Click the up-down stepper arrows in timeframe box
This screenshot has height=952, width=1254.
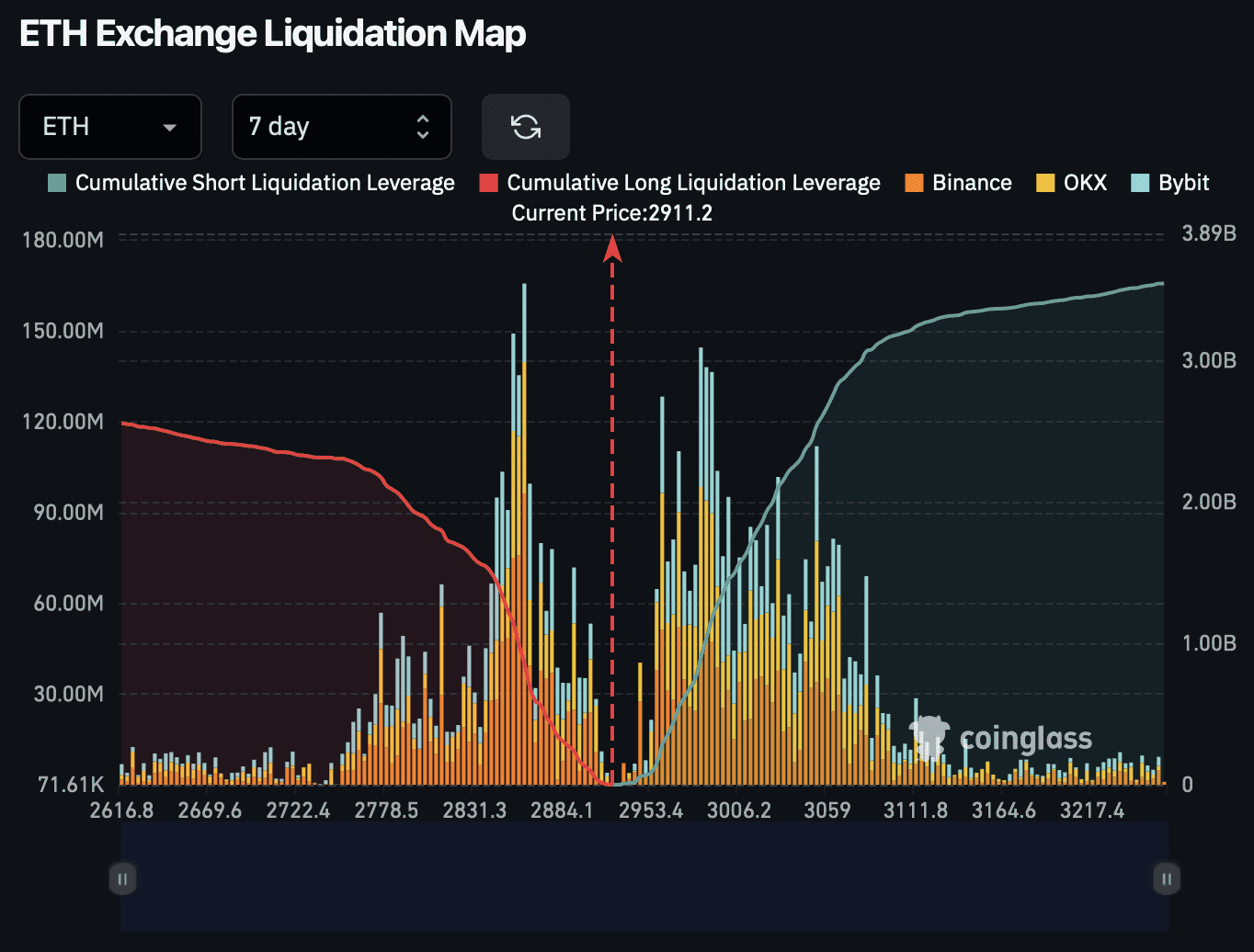423,127
